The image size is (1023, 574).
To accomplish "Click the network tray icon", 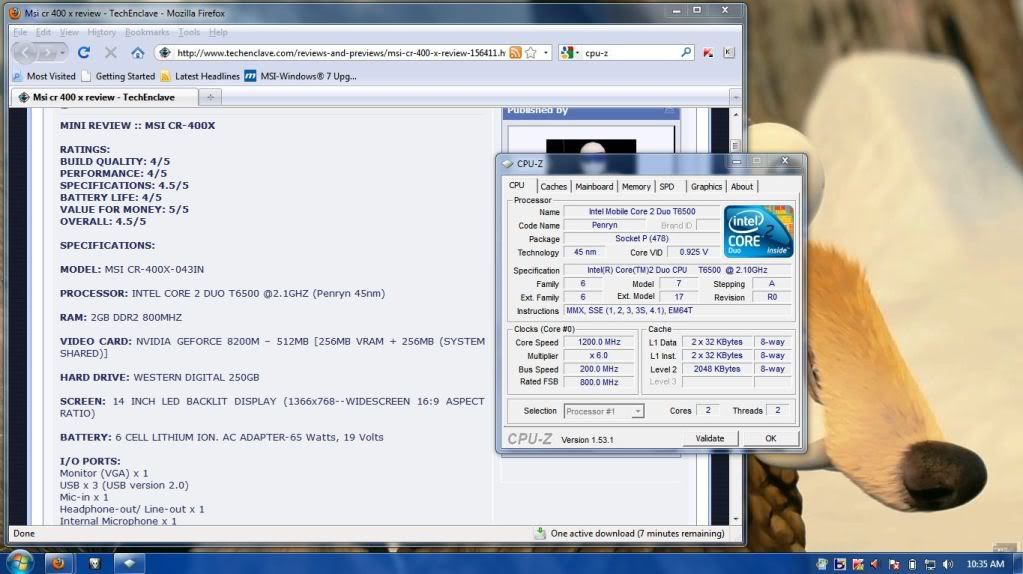I will [x=930, y=564].
